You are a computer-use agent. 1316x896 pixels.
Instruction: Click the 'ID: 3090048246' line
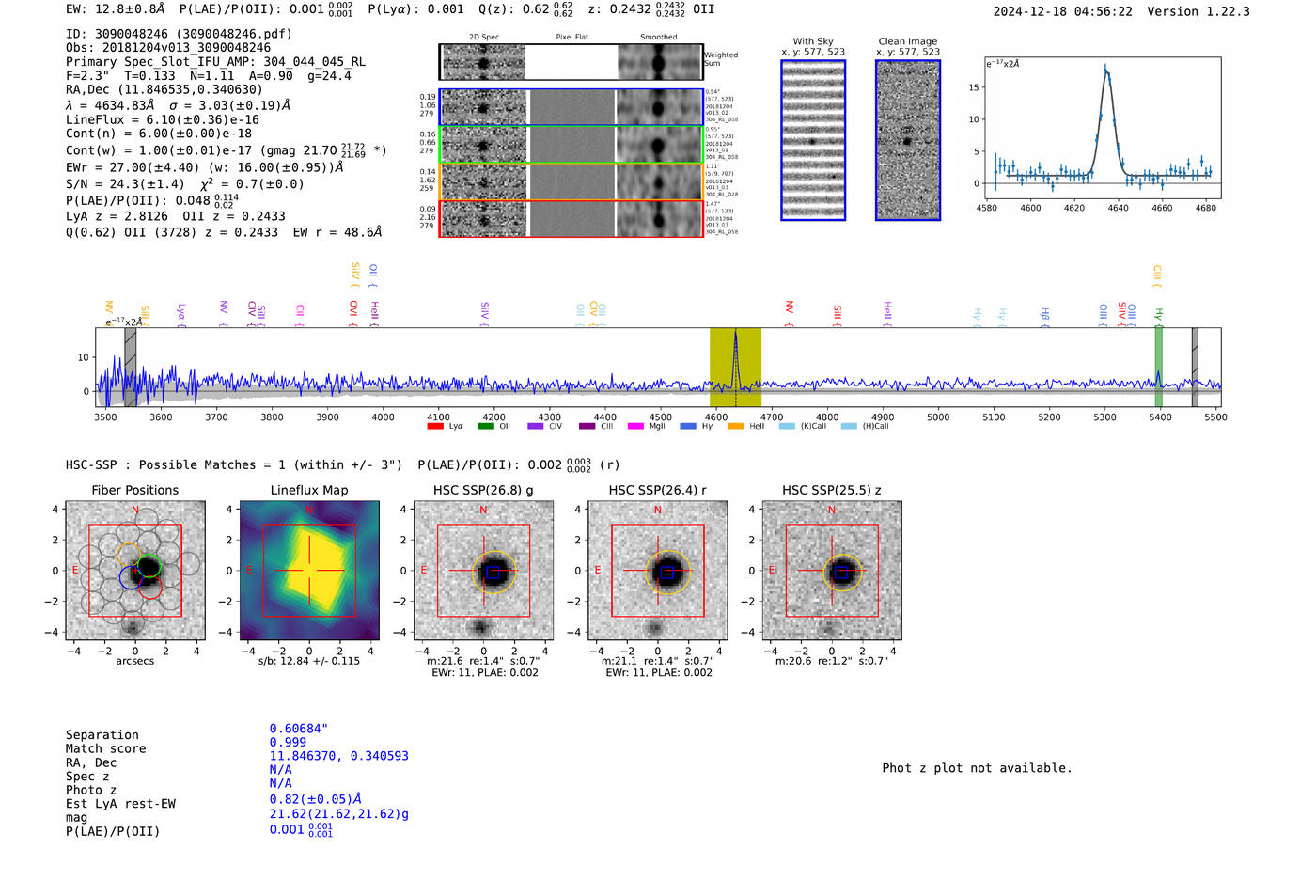(180, 34)
